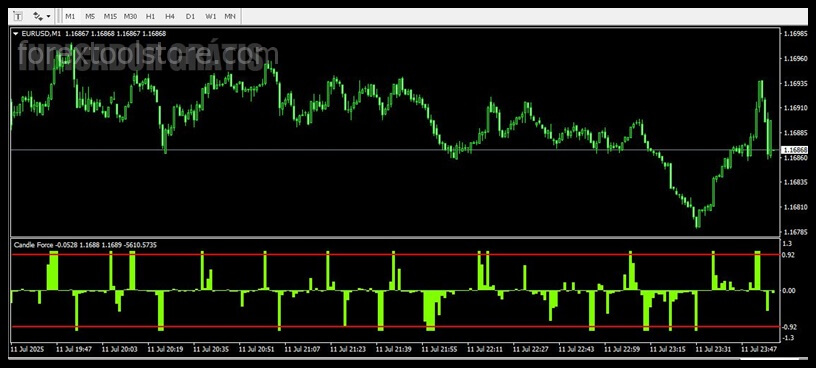This screenshot has width=816, height=368.
Task: Set chart to H4 timeframe
Action: point(170,16)
